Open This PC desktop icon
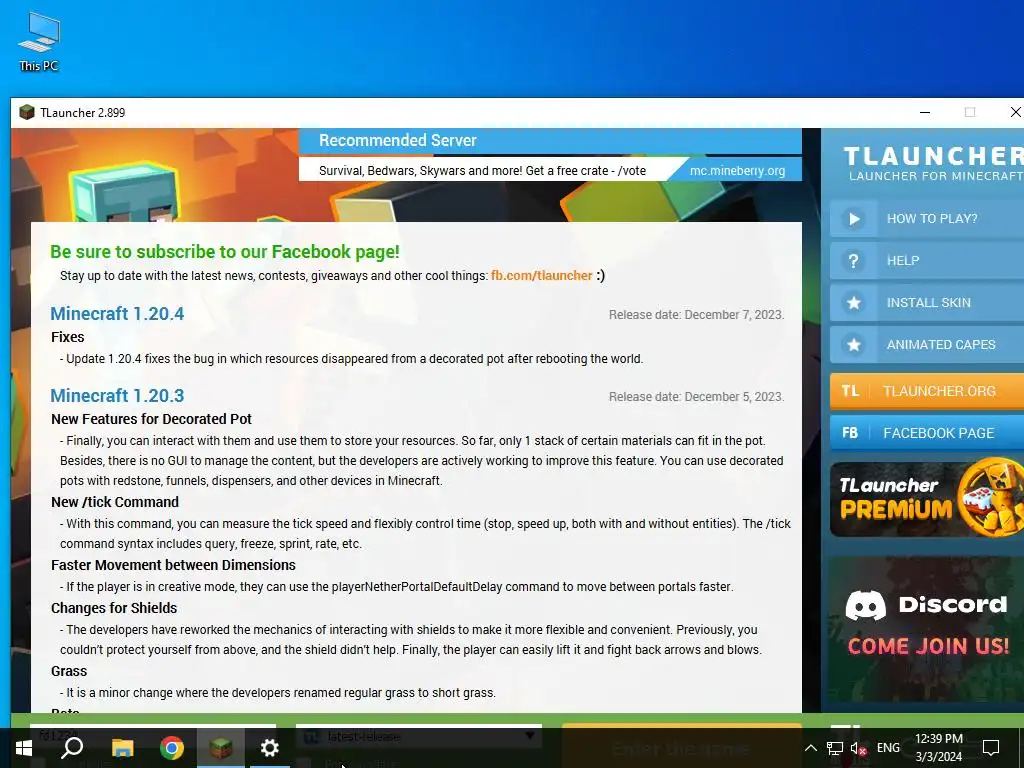Screen dimensions: 1024x768 coord(39,41)
